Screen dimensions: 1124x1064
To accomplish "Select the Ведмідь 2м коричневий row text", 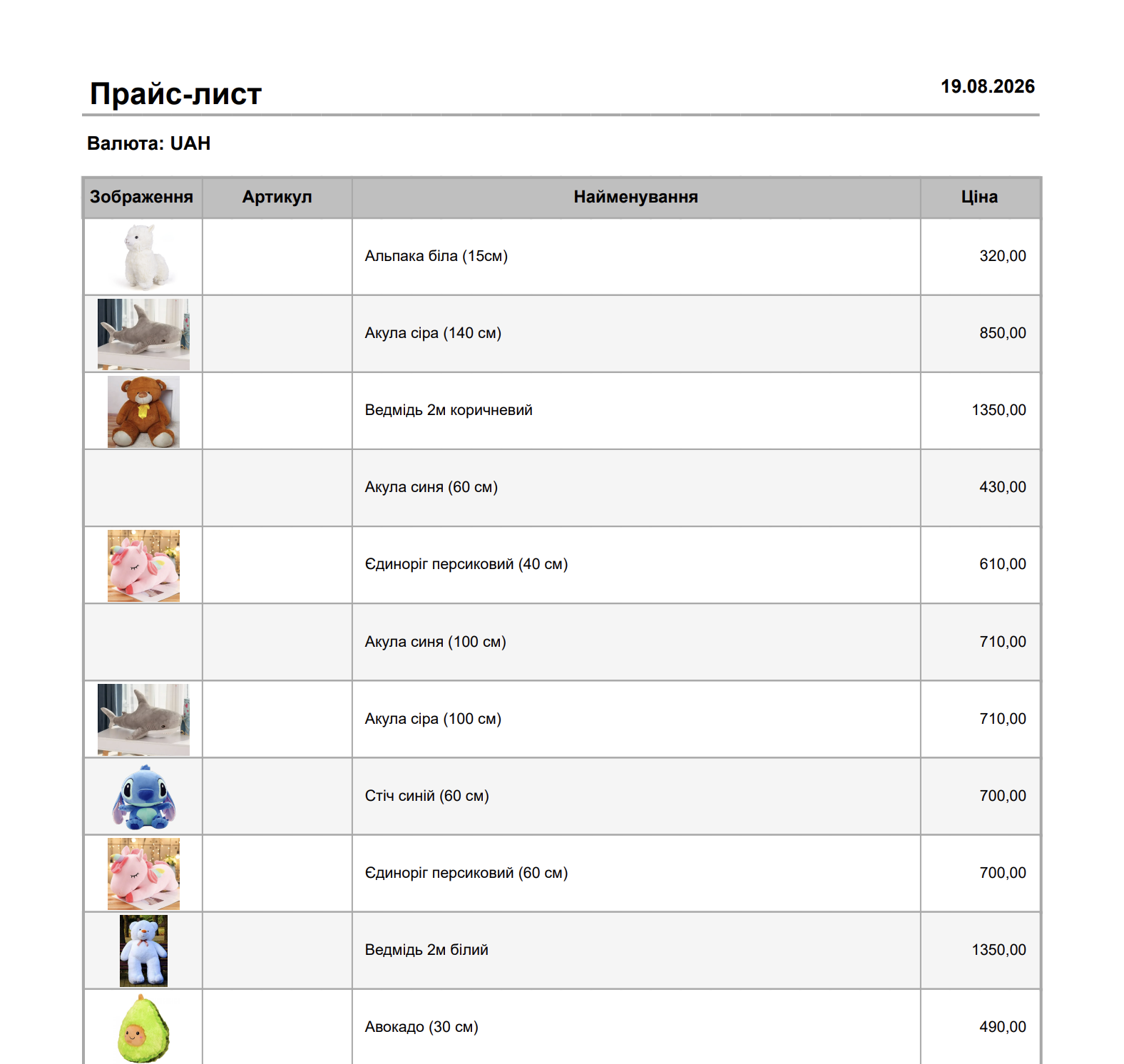I will click(449, 410).
